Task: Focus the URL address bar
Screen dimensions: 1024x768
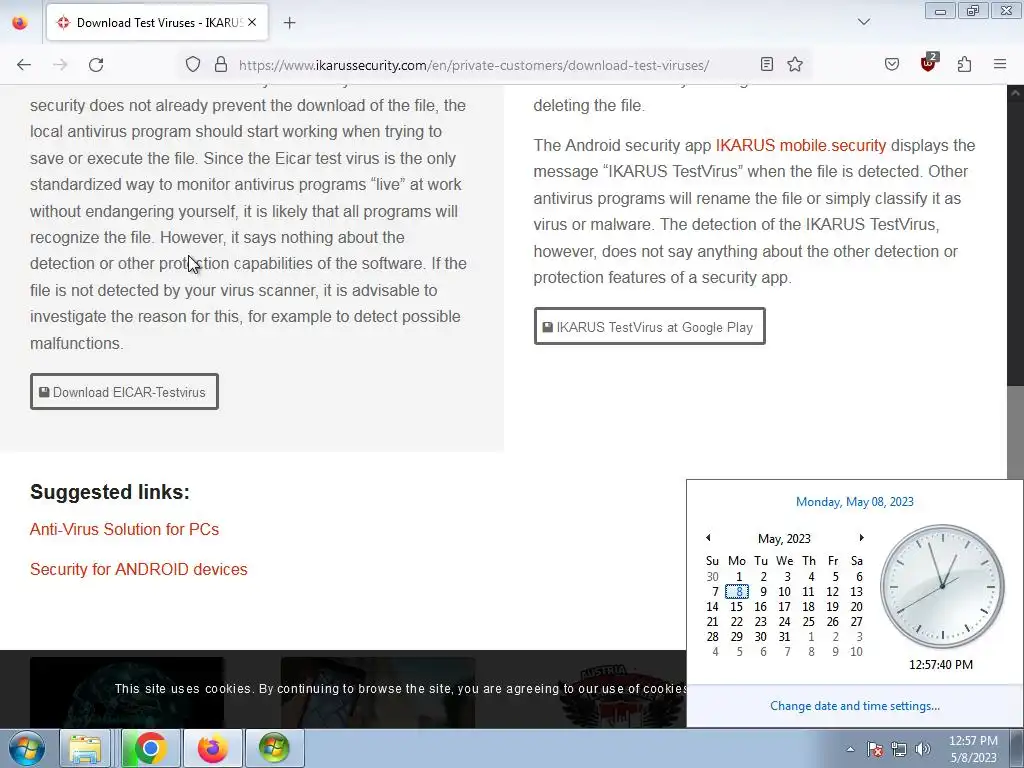Action: [496, 65]
